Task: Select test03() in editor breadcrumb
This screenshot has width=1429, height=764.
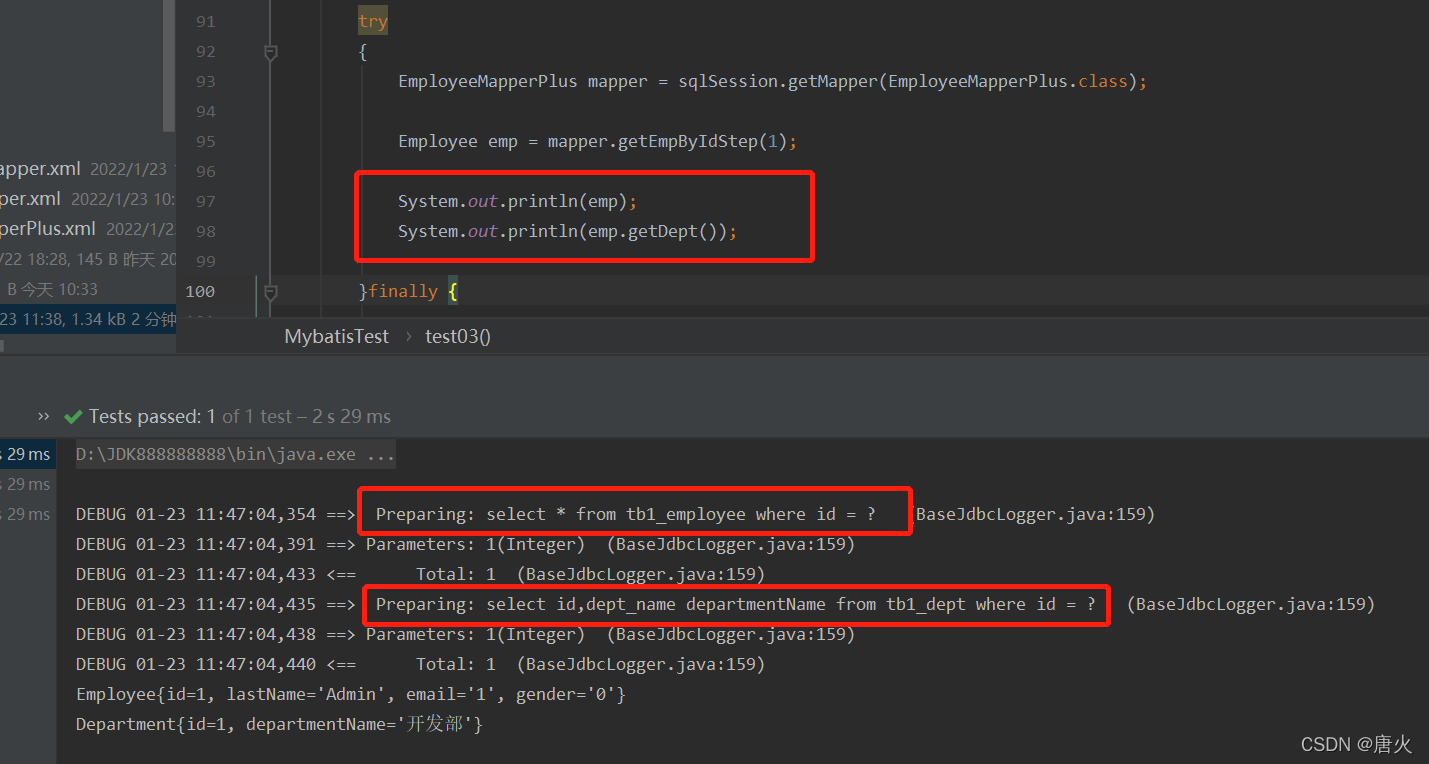Action: [x=458, y=336]
